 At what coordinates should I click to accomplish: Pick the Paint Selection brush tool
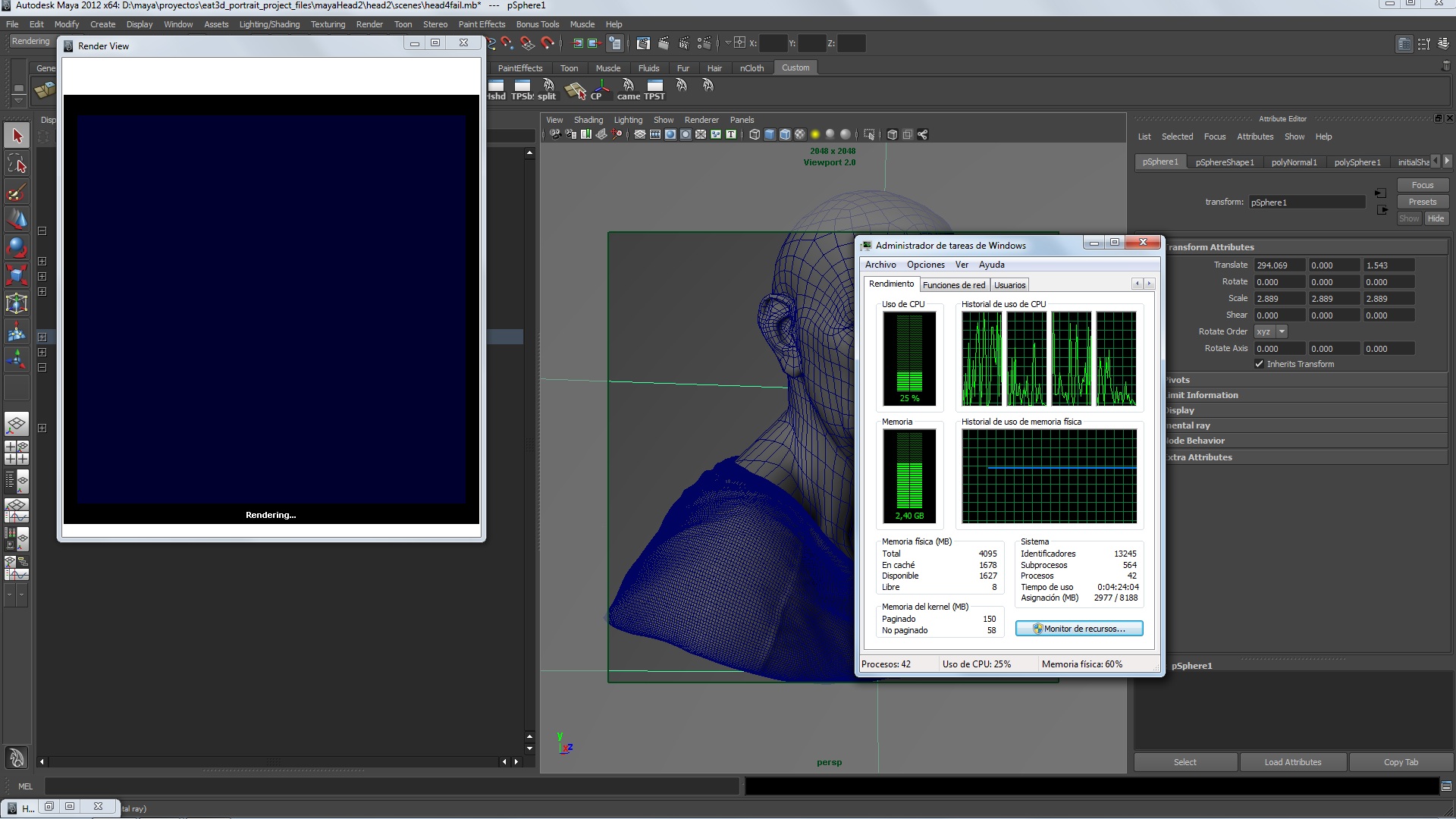[17, 192]
